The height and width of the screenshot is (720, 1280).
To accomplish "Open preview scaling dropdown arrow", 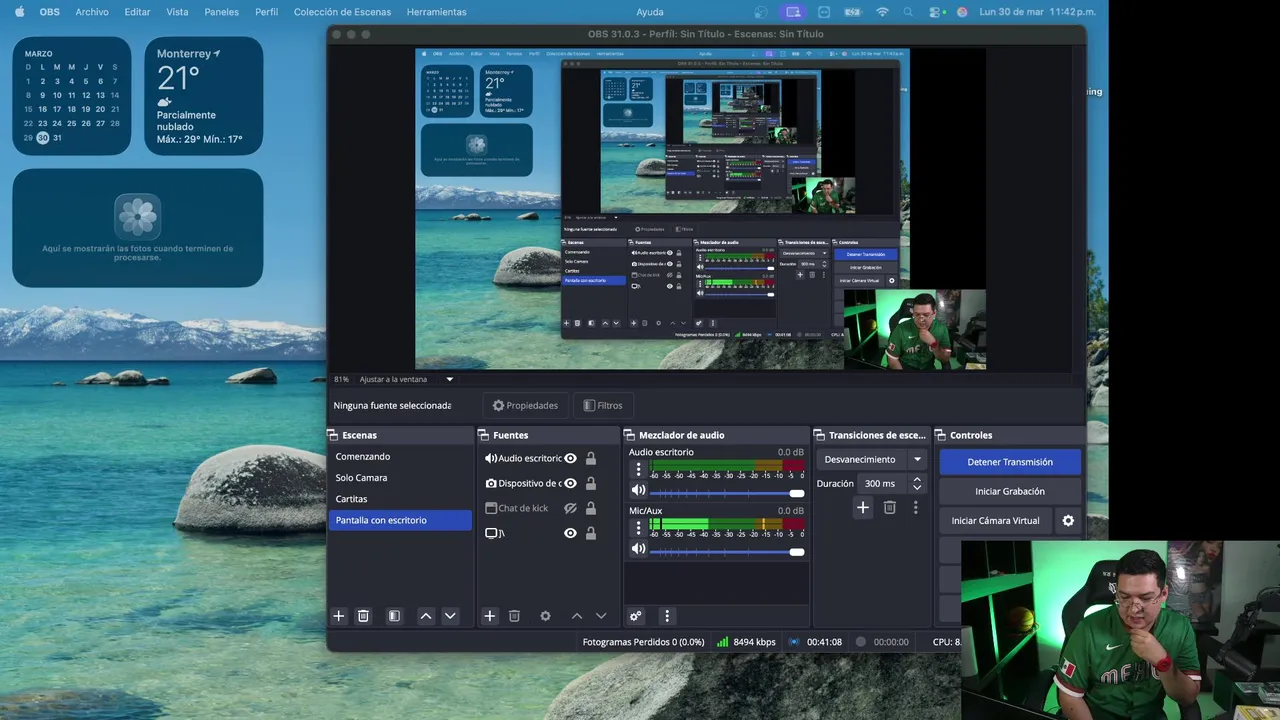I will point(449,379).
